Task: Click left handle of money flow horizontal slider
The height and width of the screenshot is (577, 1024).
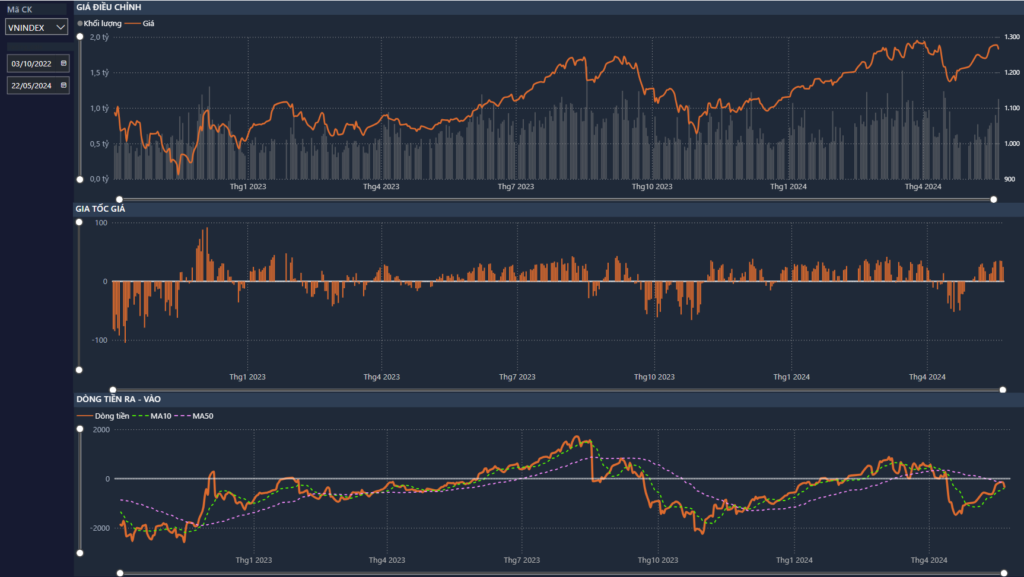Action: pyautogui.click(x=119, y=573)
